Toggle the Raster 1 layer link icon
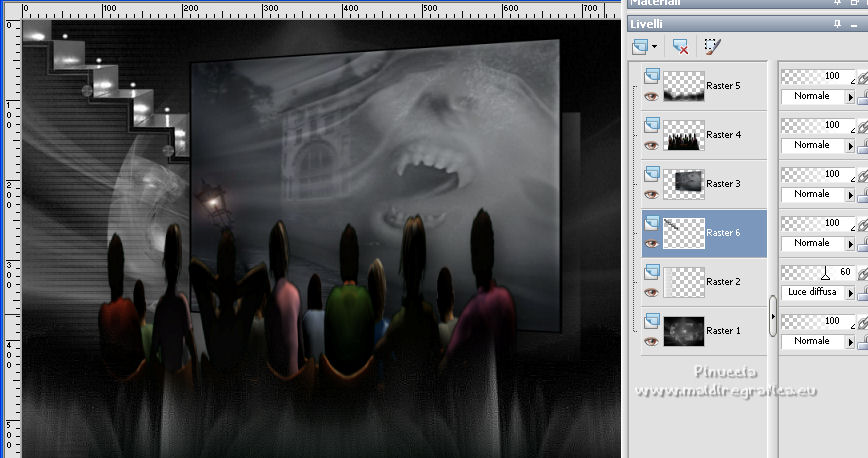868x458 pixels. (862, 322)
